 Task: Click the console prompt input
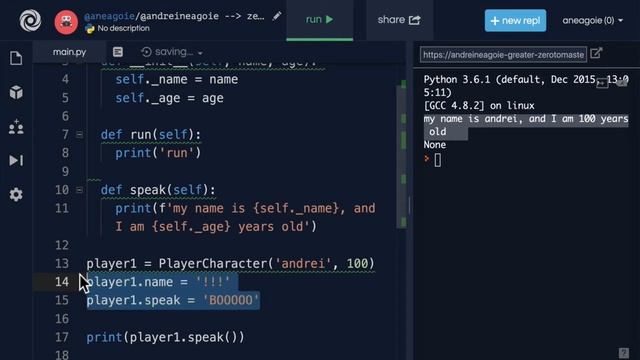click(438, 160)
